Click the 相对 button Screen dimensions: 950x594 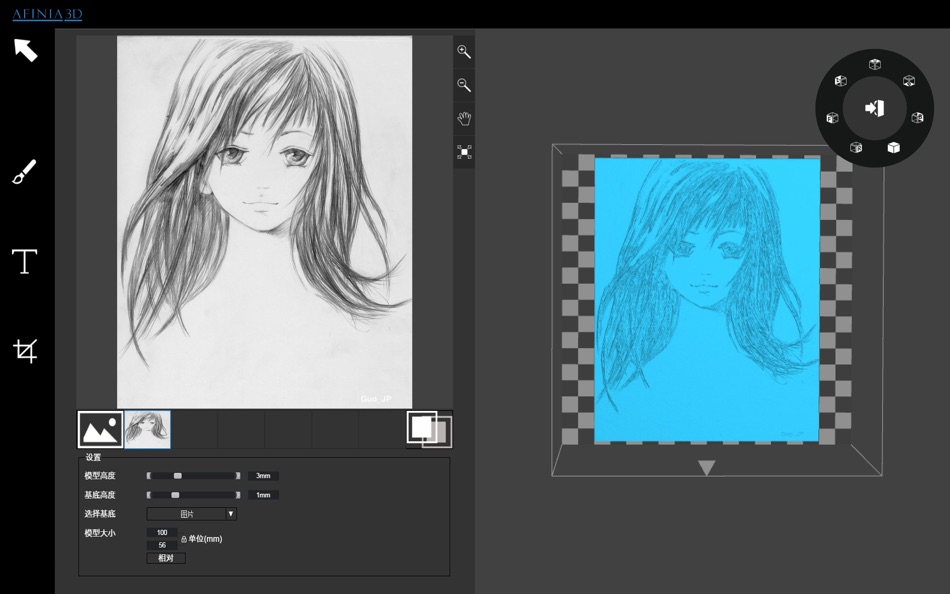166,558
